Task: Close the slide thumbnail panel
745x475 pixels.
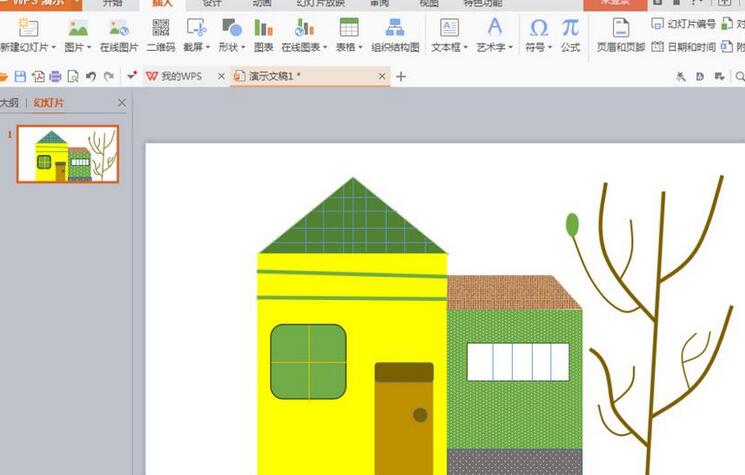Action: (x=122, y=103)
